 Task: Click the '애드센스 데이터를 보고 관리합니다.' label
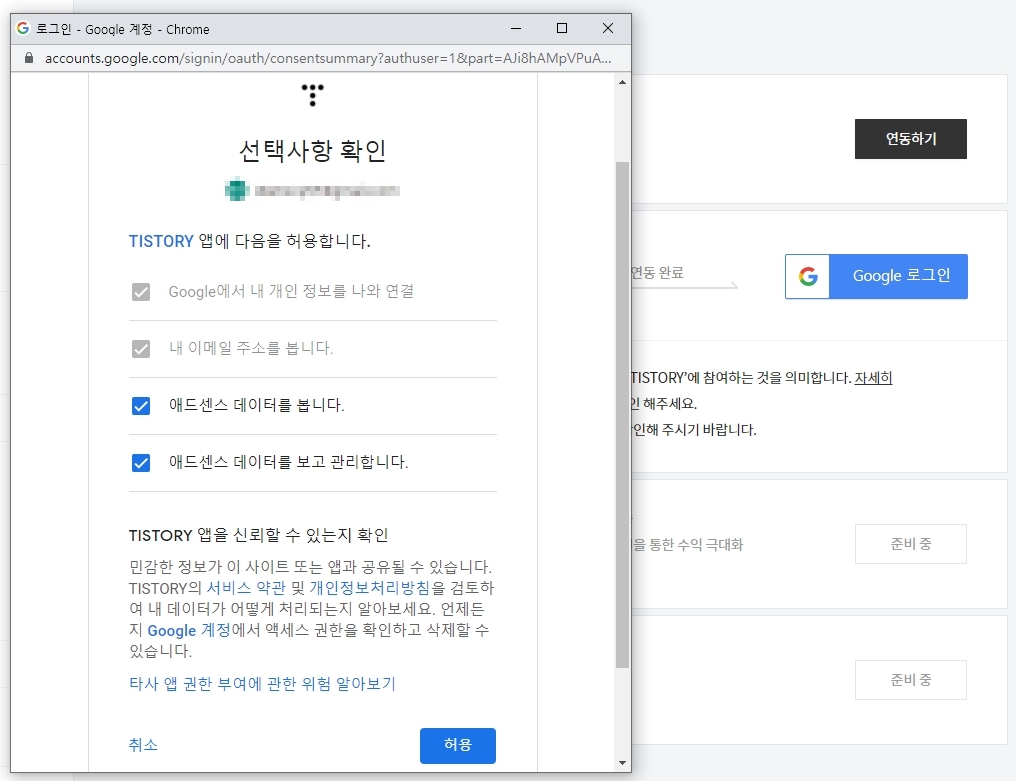(288, 462)
